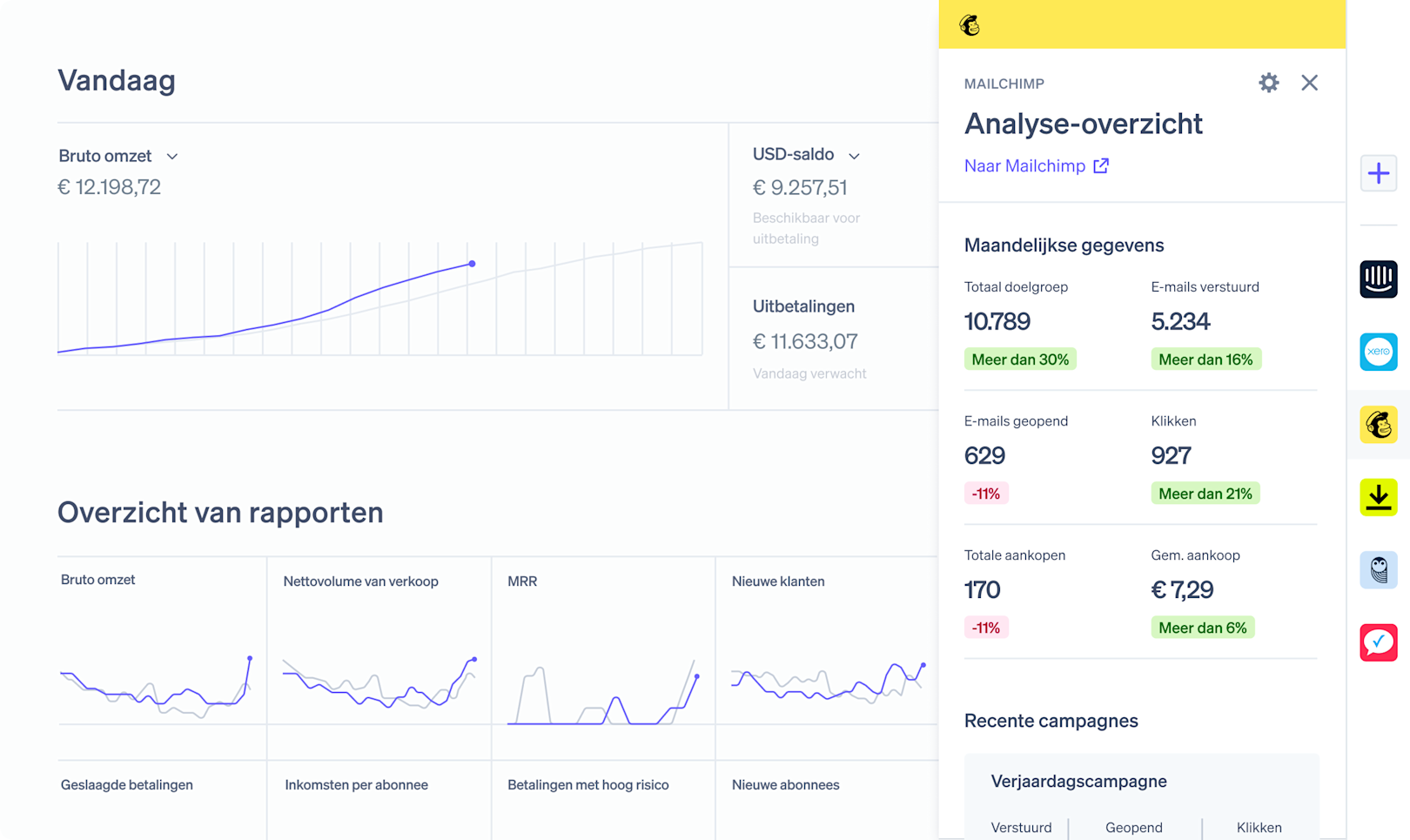This screenshot has height=840, width=1410.
Task: Click the Uitbetalingen heading
Action: 803,306
